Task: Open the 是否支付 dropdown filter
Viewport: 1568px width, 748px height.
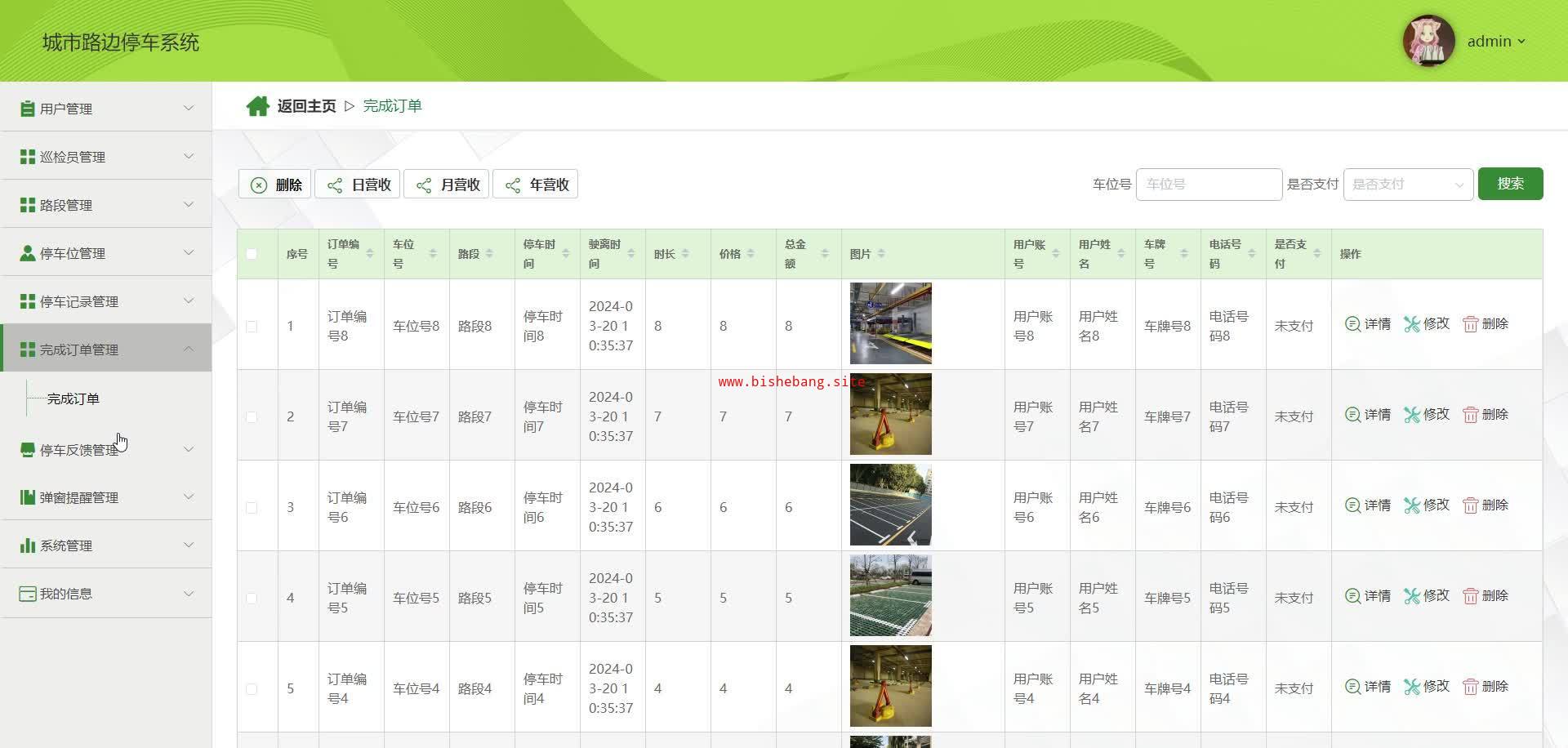Action: click(x=1407, y=185)
